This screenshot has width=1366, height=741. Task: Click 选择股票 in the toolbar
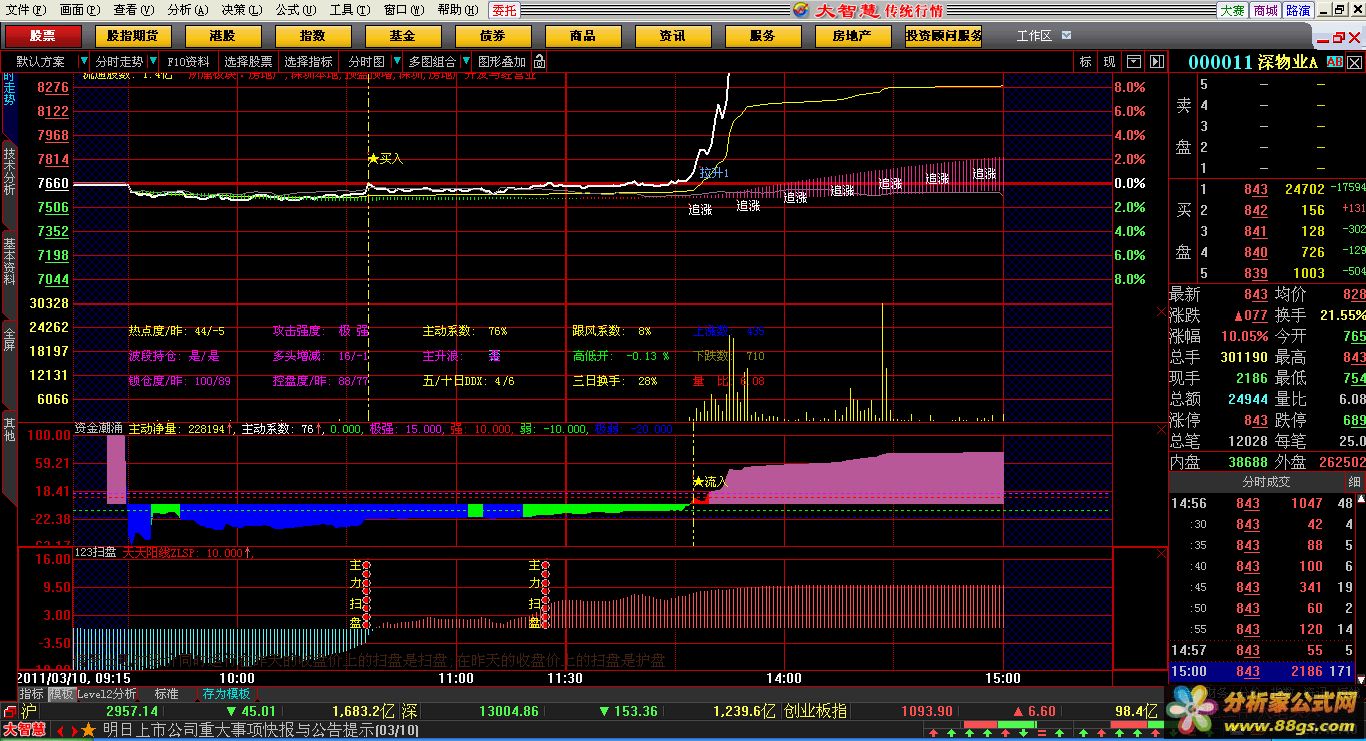coord(248,62)
